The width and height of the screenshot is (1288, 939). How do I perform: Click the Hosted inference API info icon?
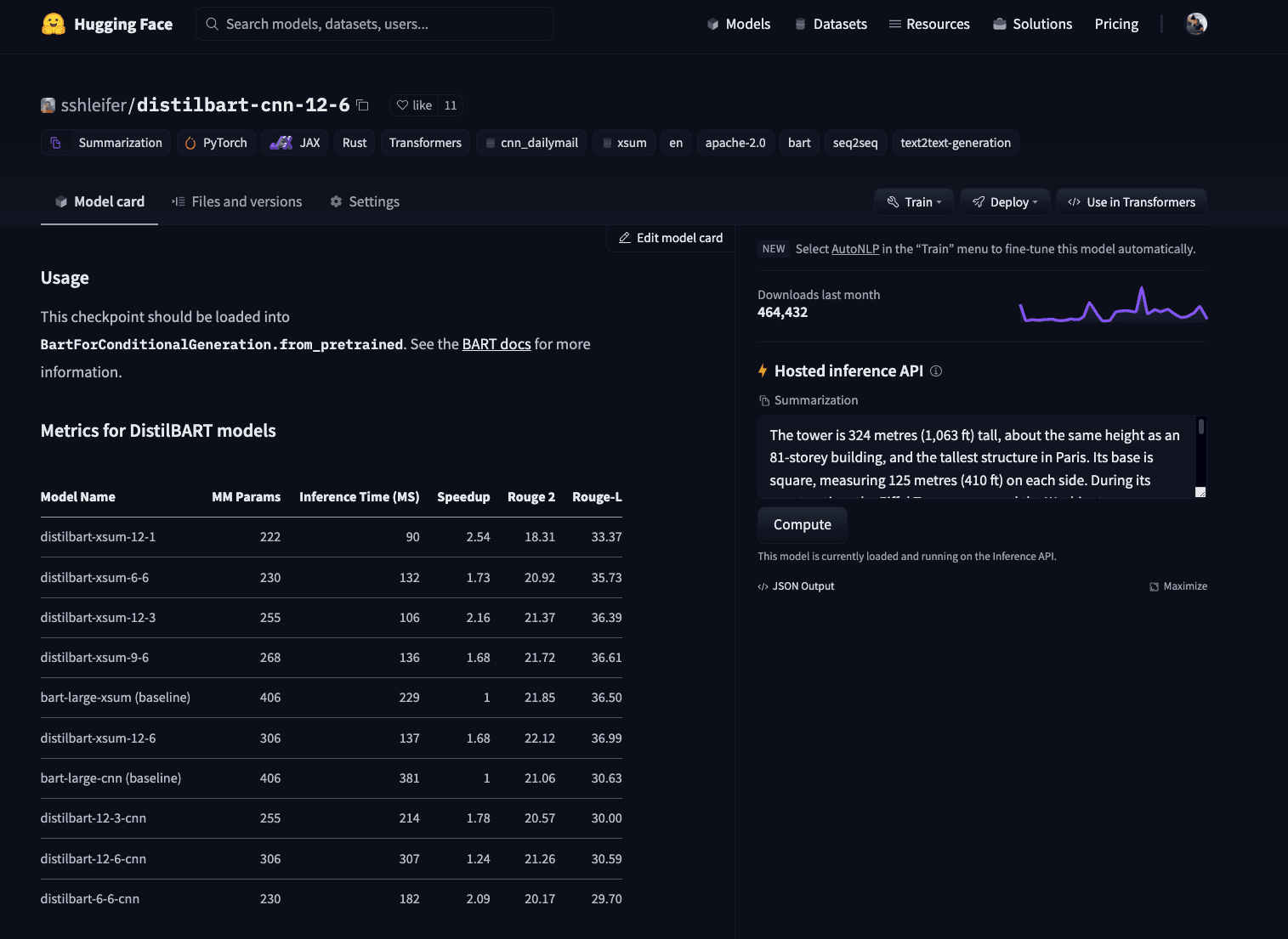click(936, 371)
